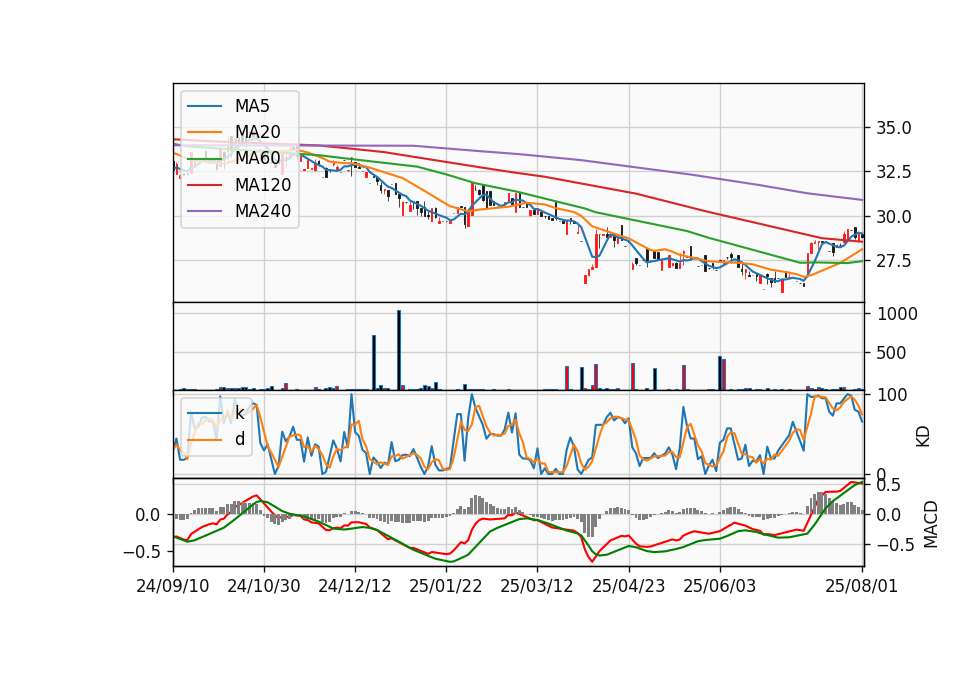Click the k legend label in KD panel
Viewport: 960px width, 690px height.
click(239, 413)
